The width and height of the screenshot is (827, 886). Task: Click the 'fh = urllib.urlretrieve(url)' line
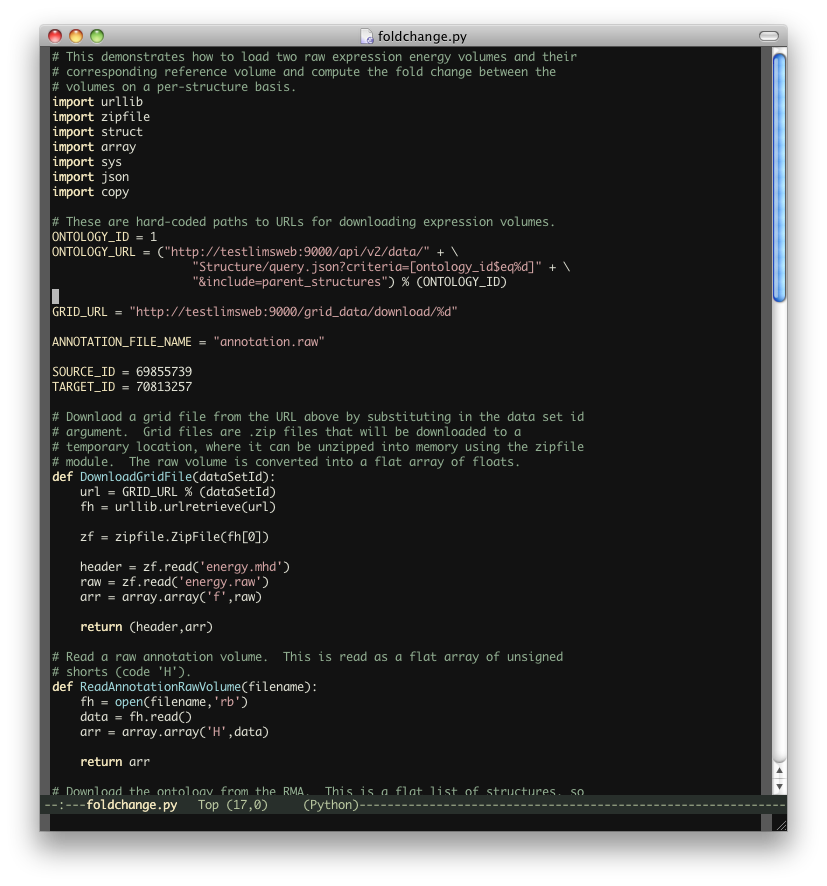[178, 507]
